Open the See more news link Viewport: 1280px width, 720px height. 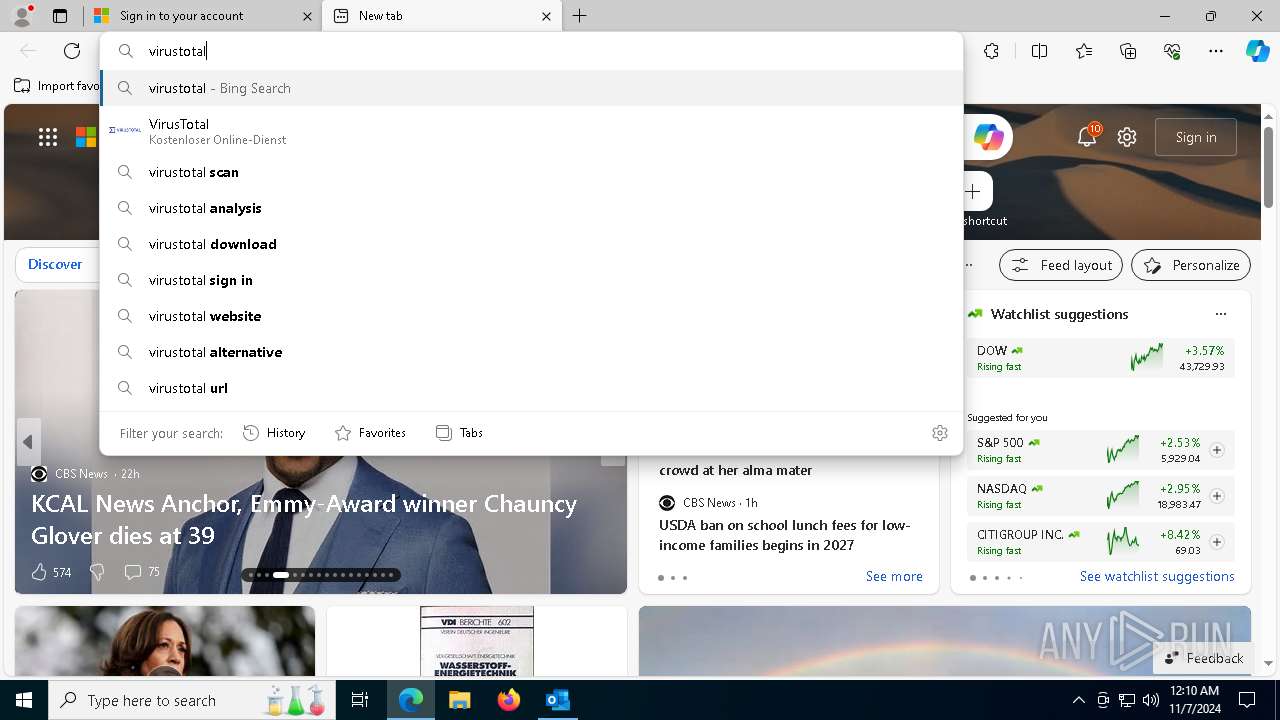pyautogui.click(x=894, y=577)
